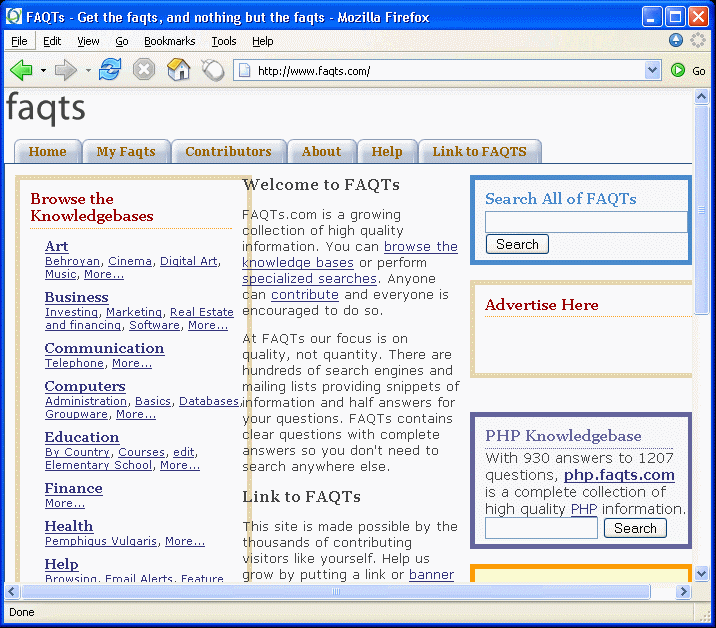Click the horizontal scrollbar right arrow

tap(683, 591)
